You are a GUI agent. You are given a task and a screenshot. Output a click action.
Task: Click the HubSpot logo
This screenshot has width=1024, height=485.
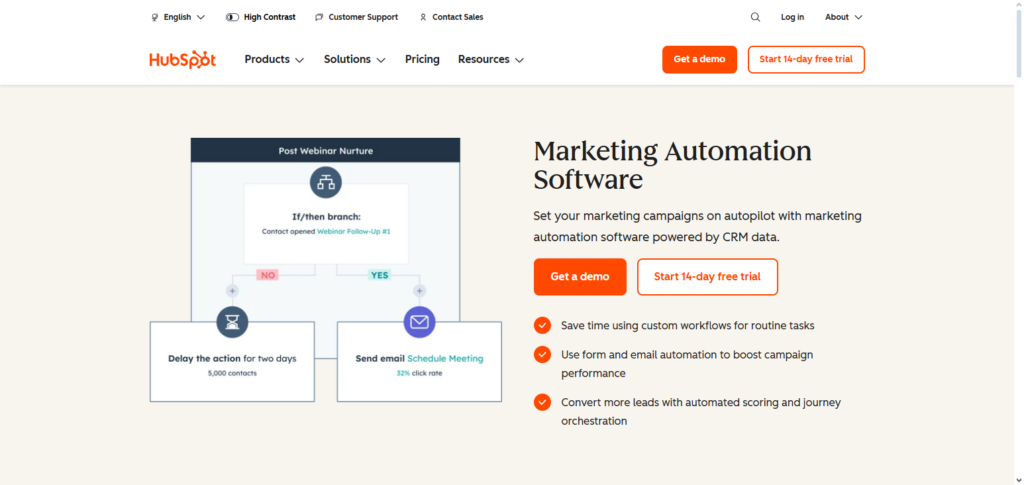(x=183, y=59)
